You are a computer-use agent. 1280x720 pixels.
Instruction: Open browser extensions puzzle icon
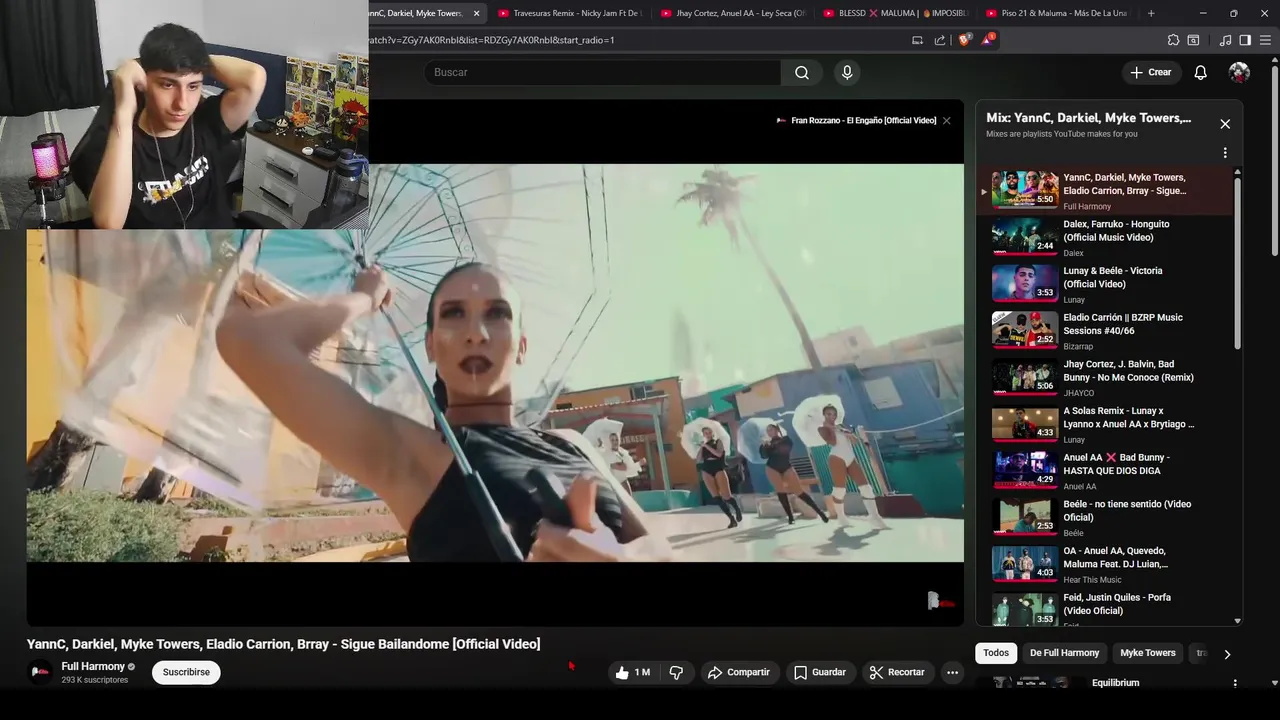1173,40
